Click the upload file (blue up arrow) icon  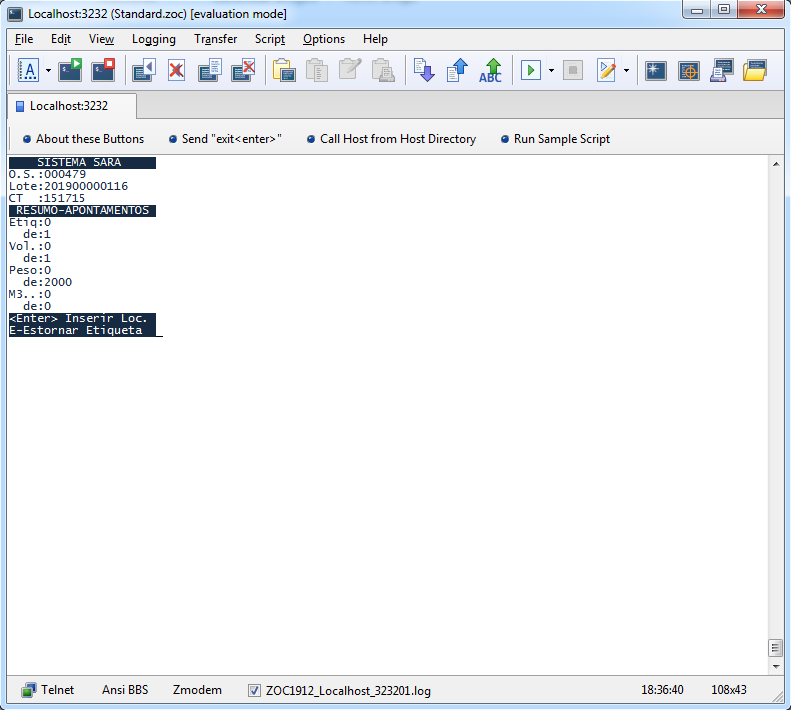[457, 70]
